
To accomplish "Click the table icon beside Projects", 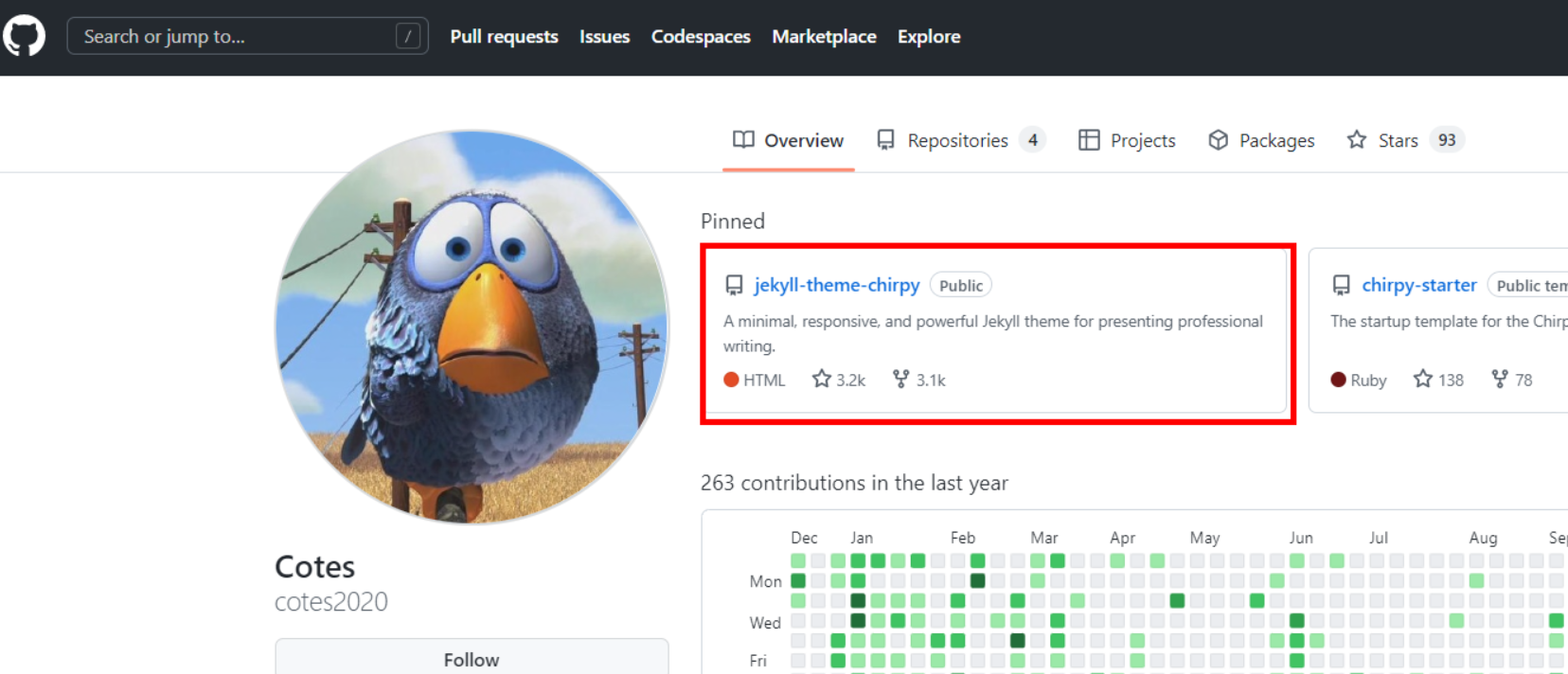I will click(x=1089, y=140).
